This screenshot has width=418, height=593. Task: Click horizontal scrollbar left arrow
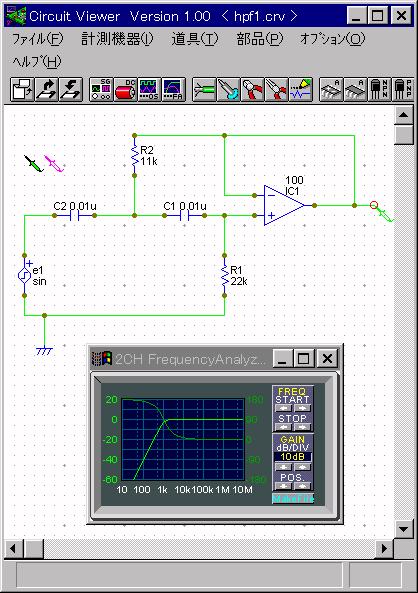click(14, 548)
